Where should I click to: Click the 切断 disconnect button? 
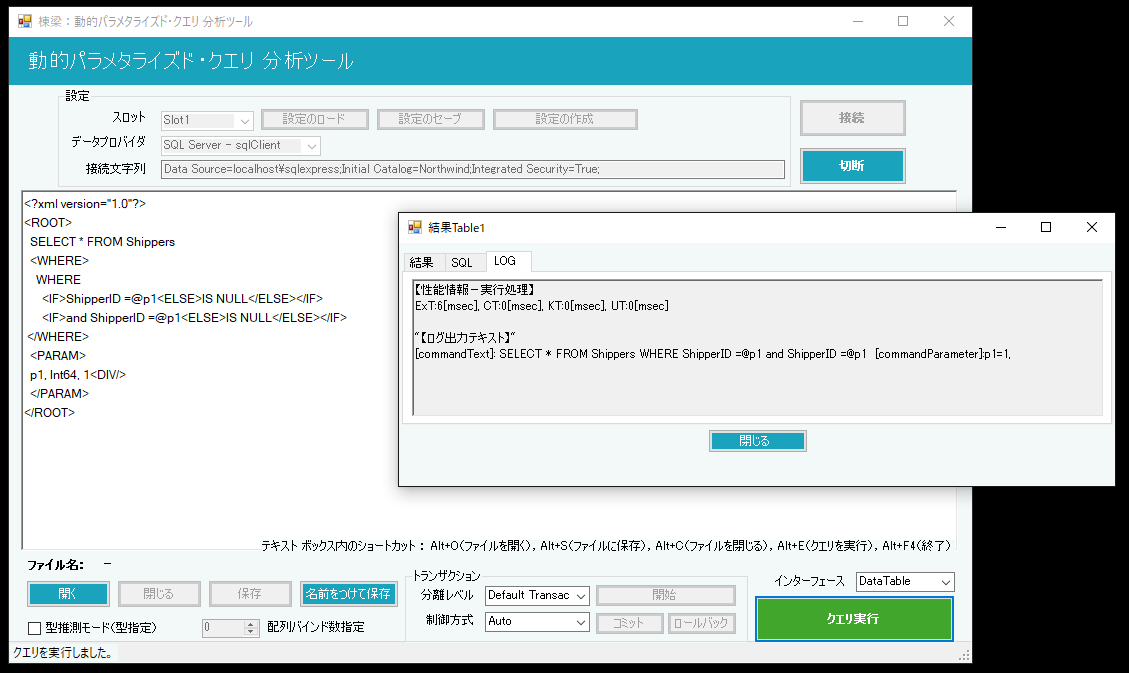pos(852,166)
